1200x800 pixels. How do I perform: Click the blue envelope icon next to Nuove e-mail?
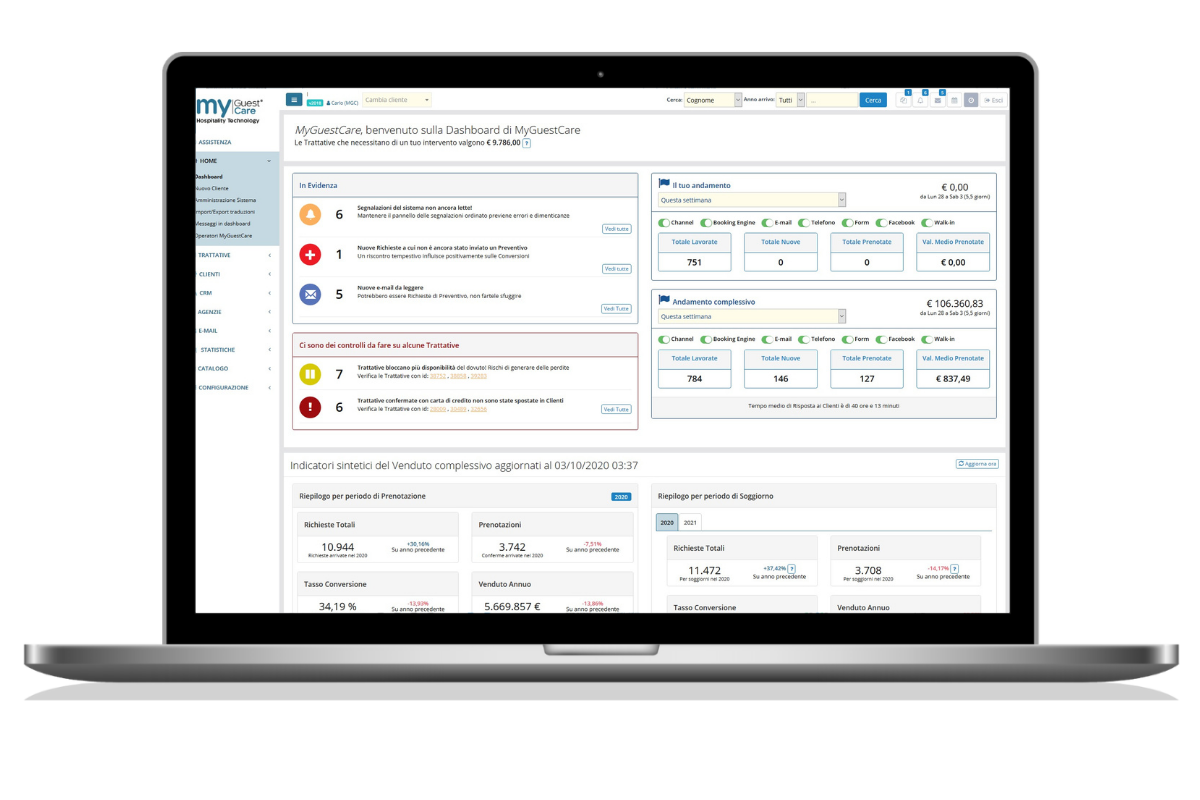point(309,295)
